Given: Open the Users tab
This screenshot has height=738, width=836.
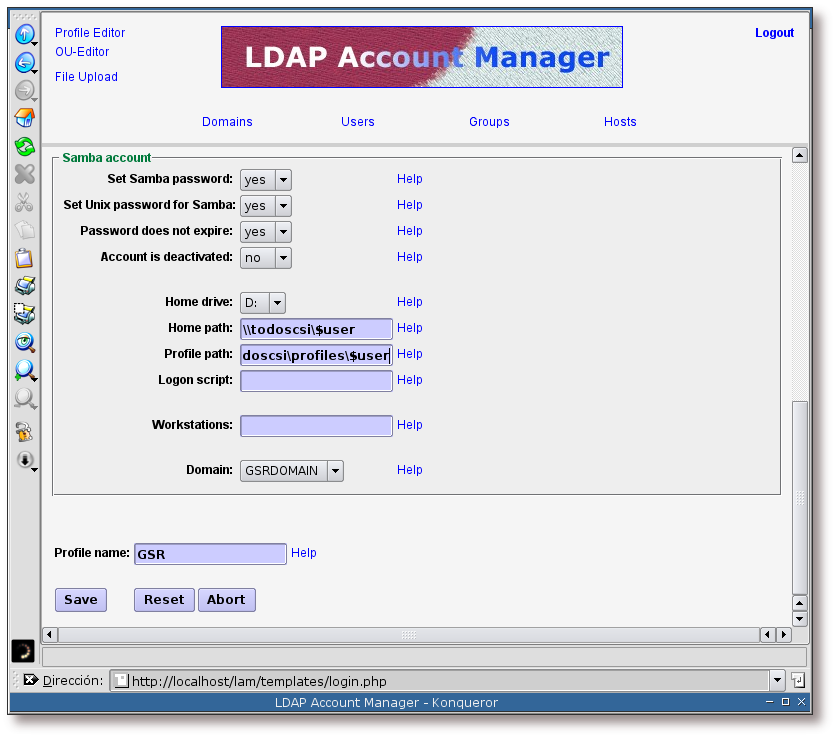Looking at the screenshot, I should point(357,122).
